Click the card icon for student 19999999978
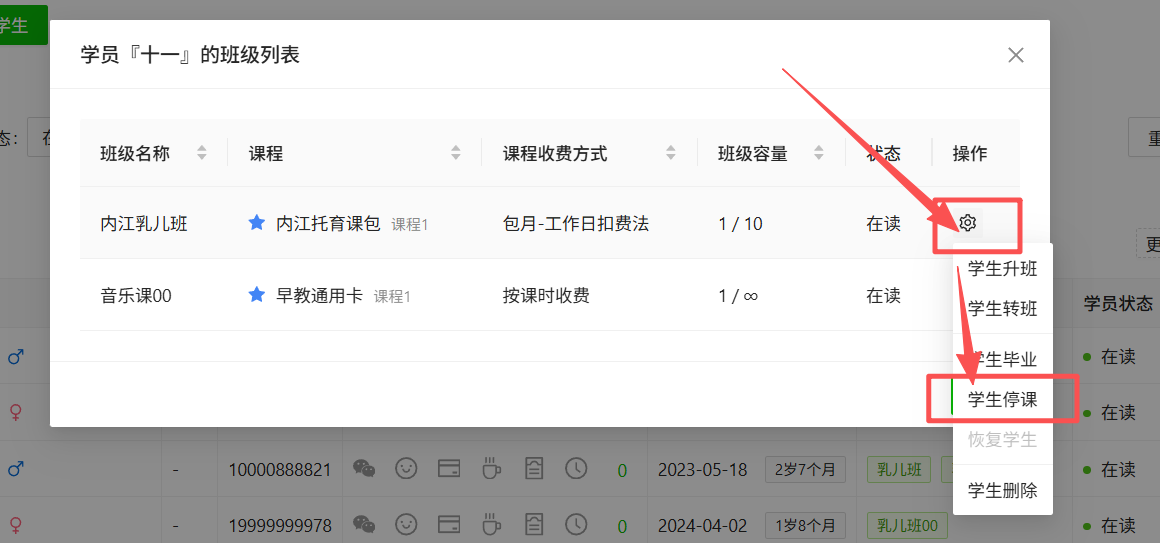1160x543 pixels. (449, 524)
